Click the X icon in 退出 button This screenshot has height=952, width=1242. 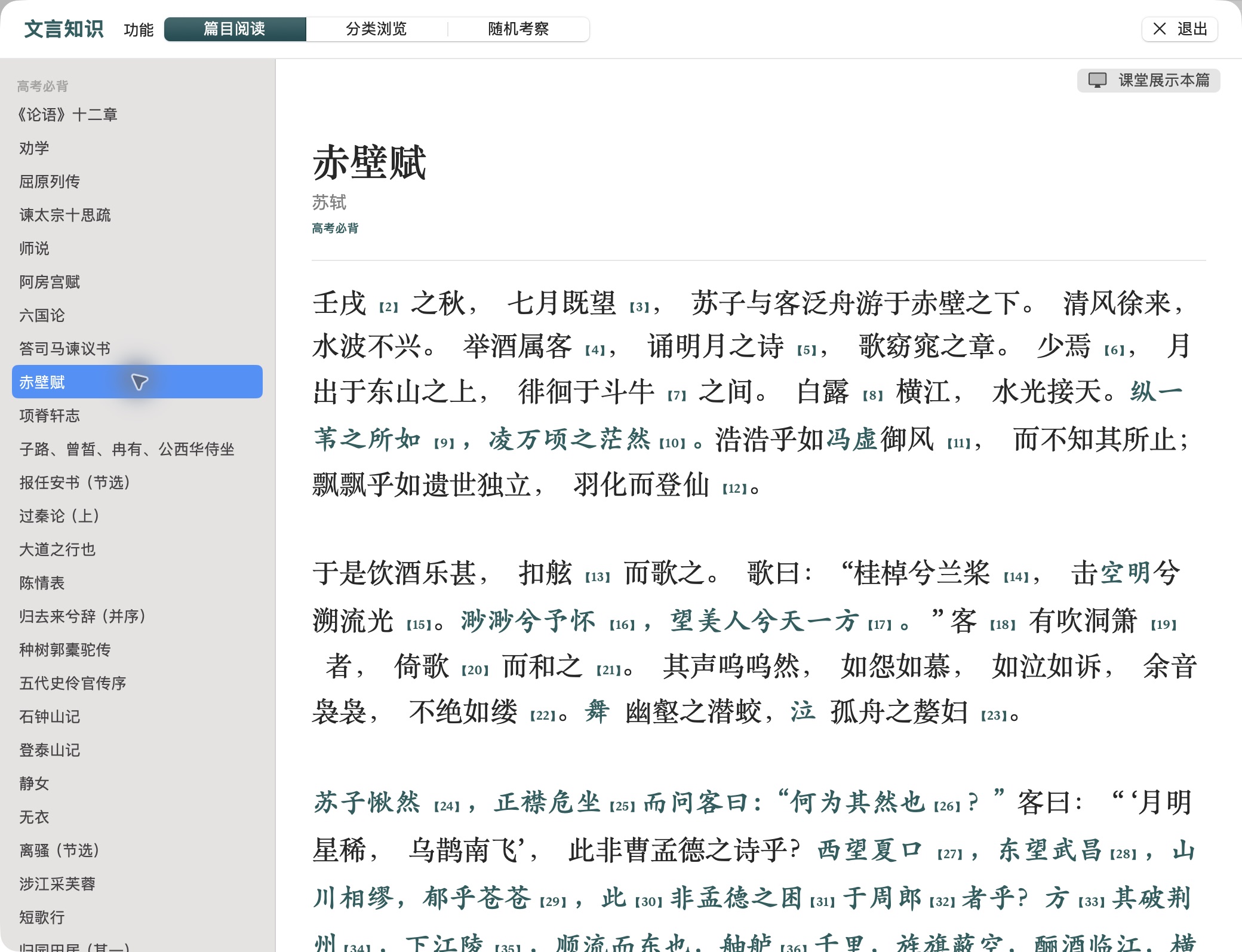pyautogui.click(x=1159, y=29)
